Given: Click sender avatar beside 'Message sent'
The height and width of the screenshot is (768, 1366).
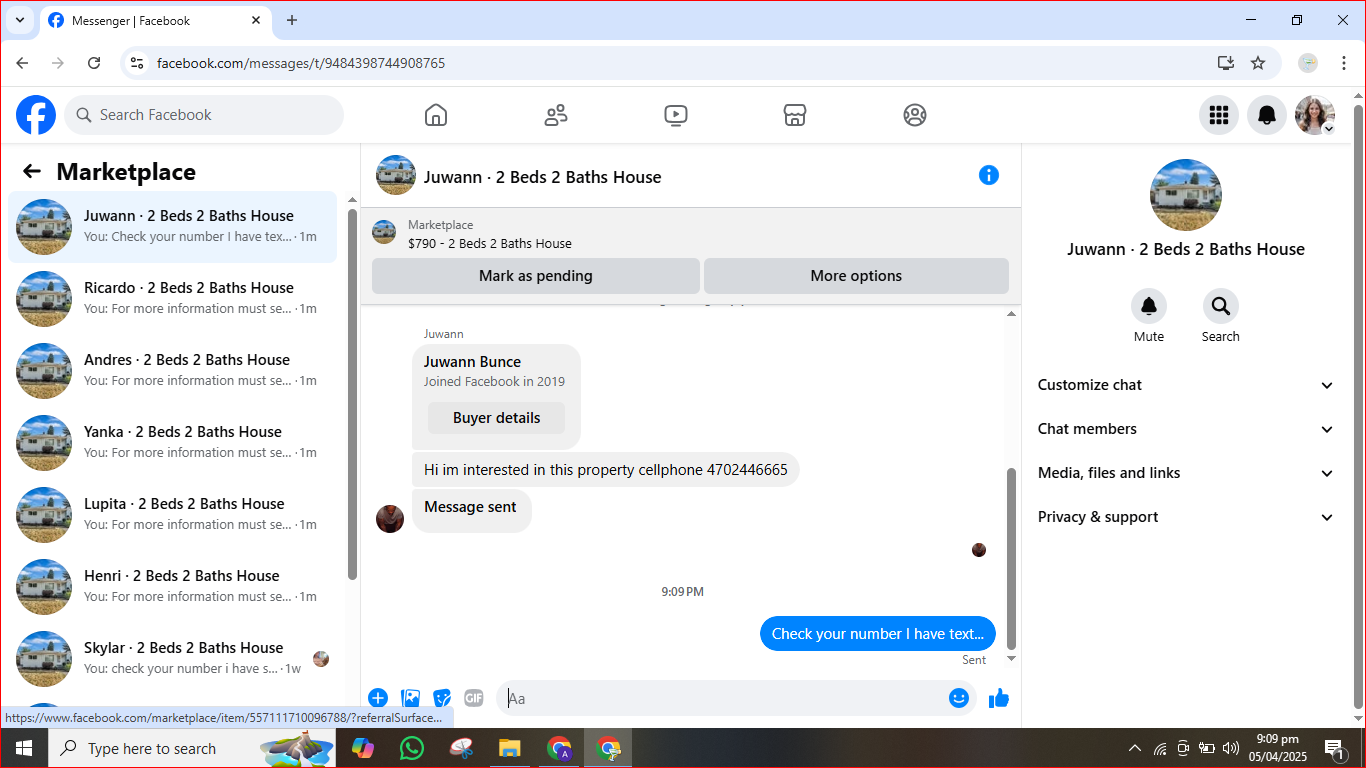Looking at the screenshot, I should [x=390, y=519].
